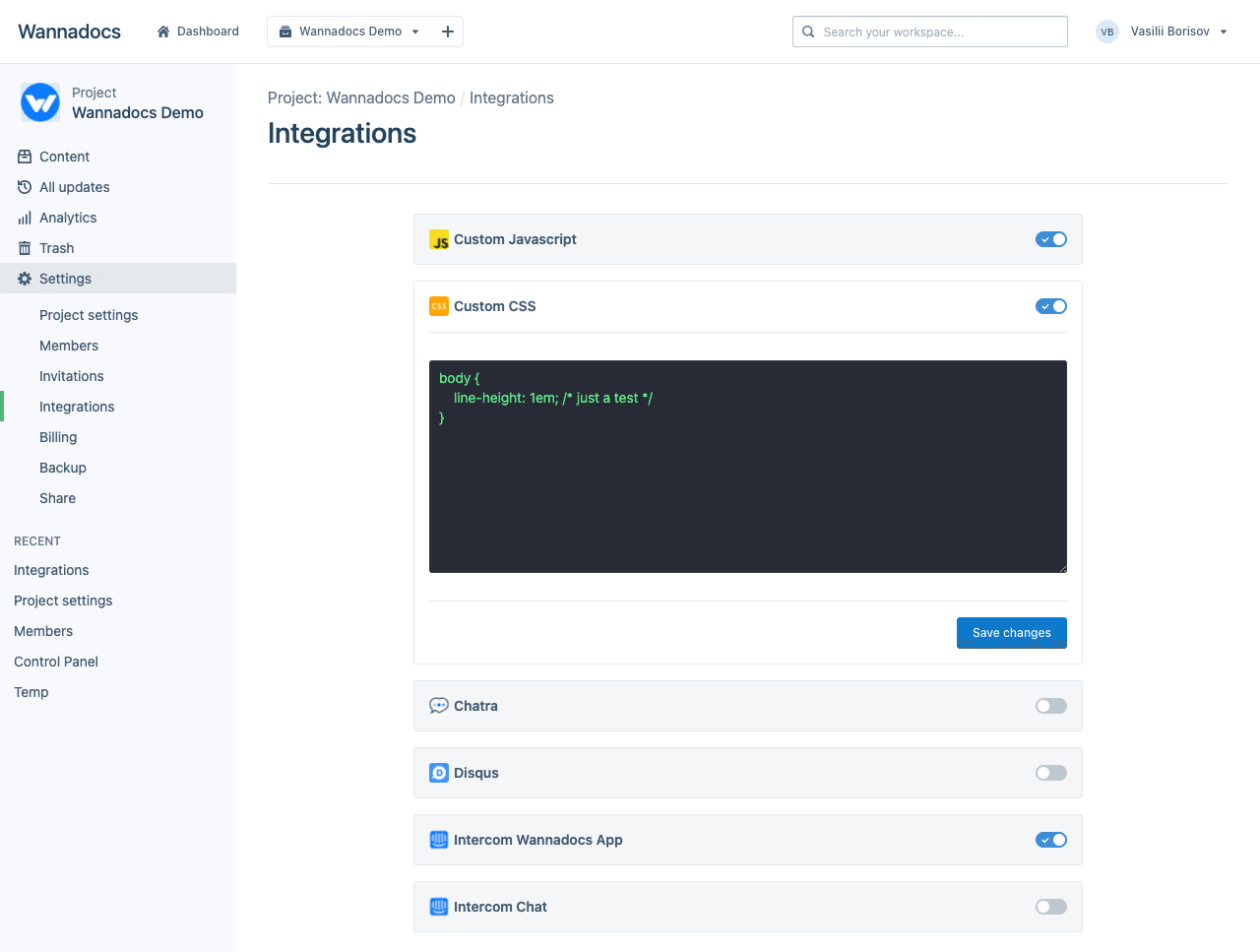Click the Analytics bar chart icon
The height and width of the screenshot is (952, 1260).
[25, 218]
